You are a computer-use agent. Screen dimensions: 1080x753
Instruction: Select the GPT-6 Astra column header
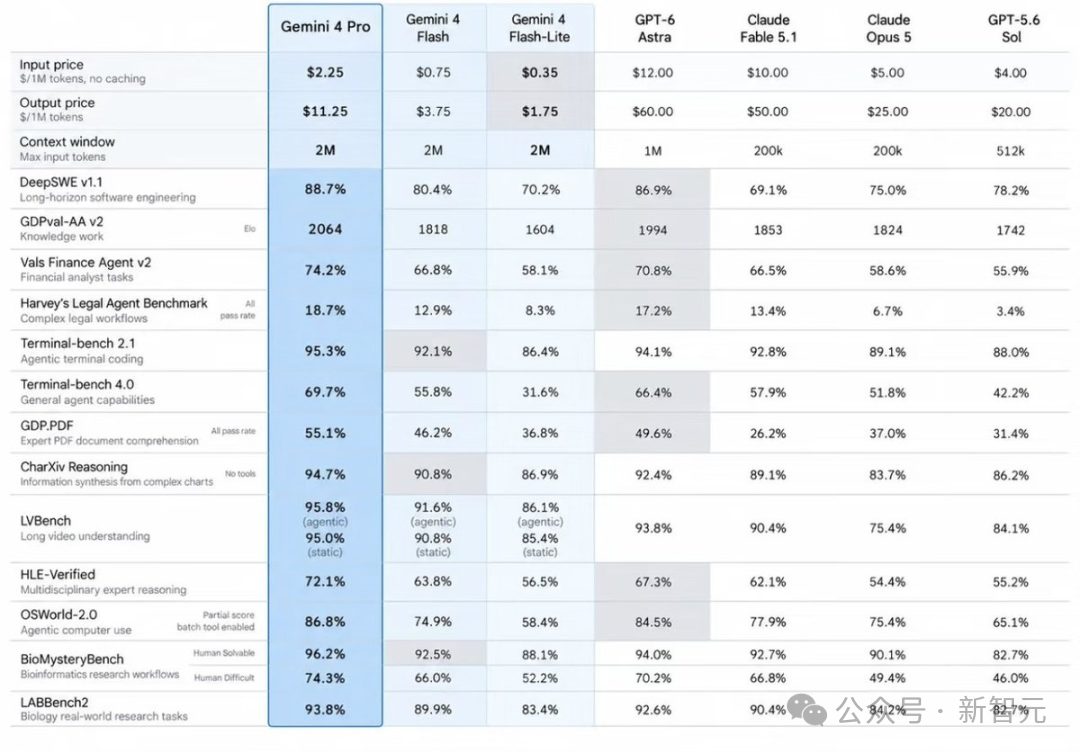click(x=654, y=28)
